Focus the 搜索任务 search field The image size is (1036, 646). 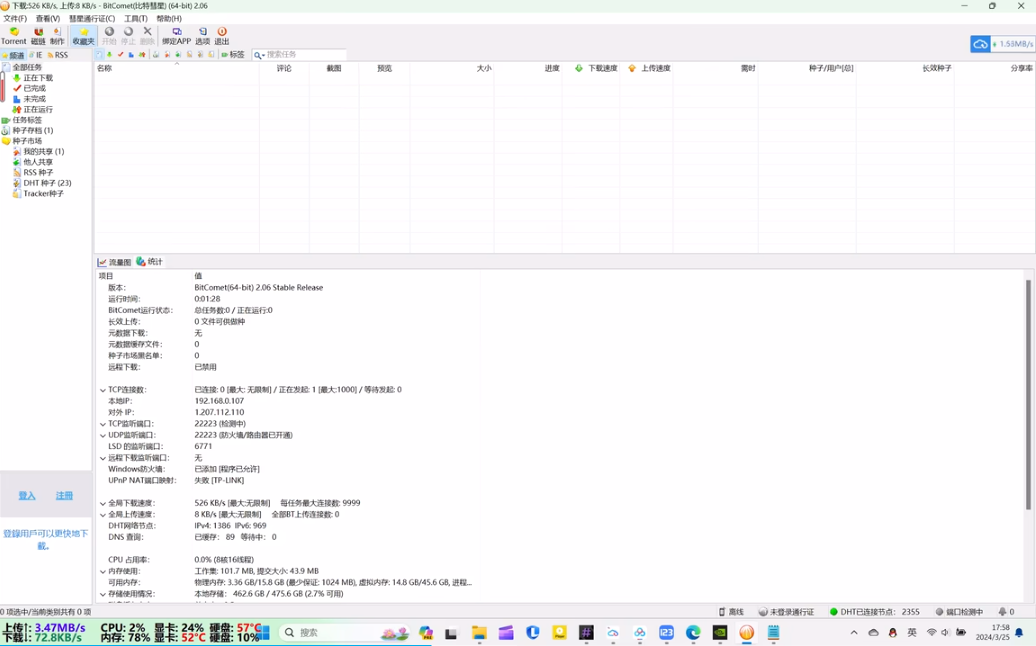click(305, 55)
